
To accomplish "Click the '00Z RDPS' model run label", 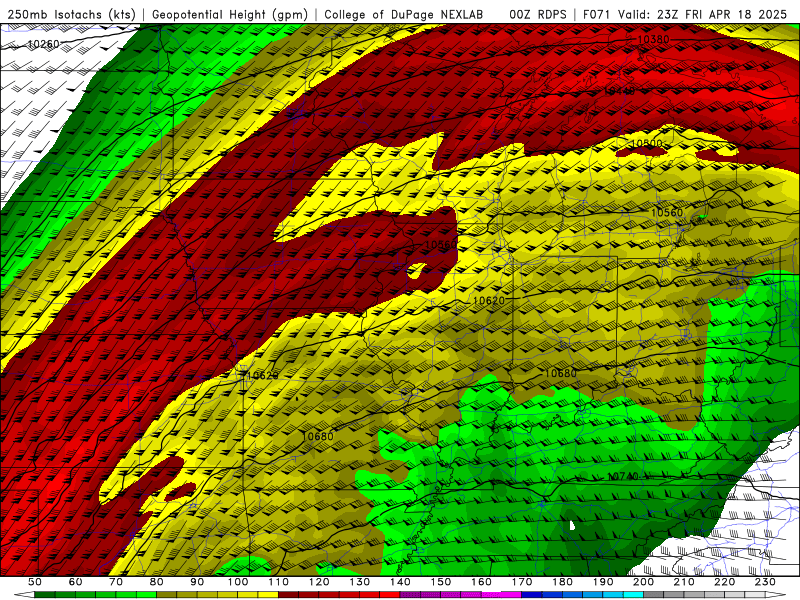I will [x=537, y=14].
